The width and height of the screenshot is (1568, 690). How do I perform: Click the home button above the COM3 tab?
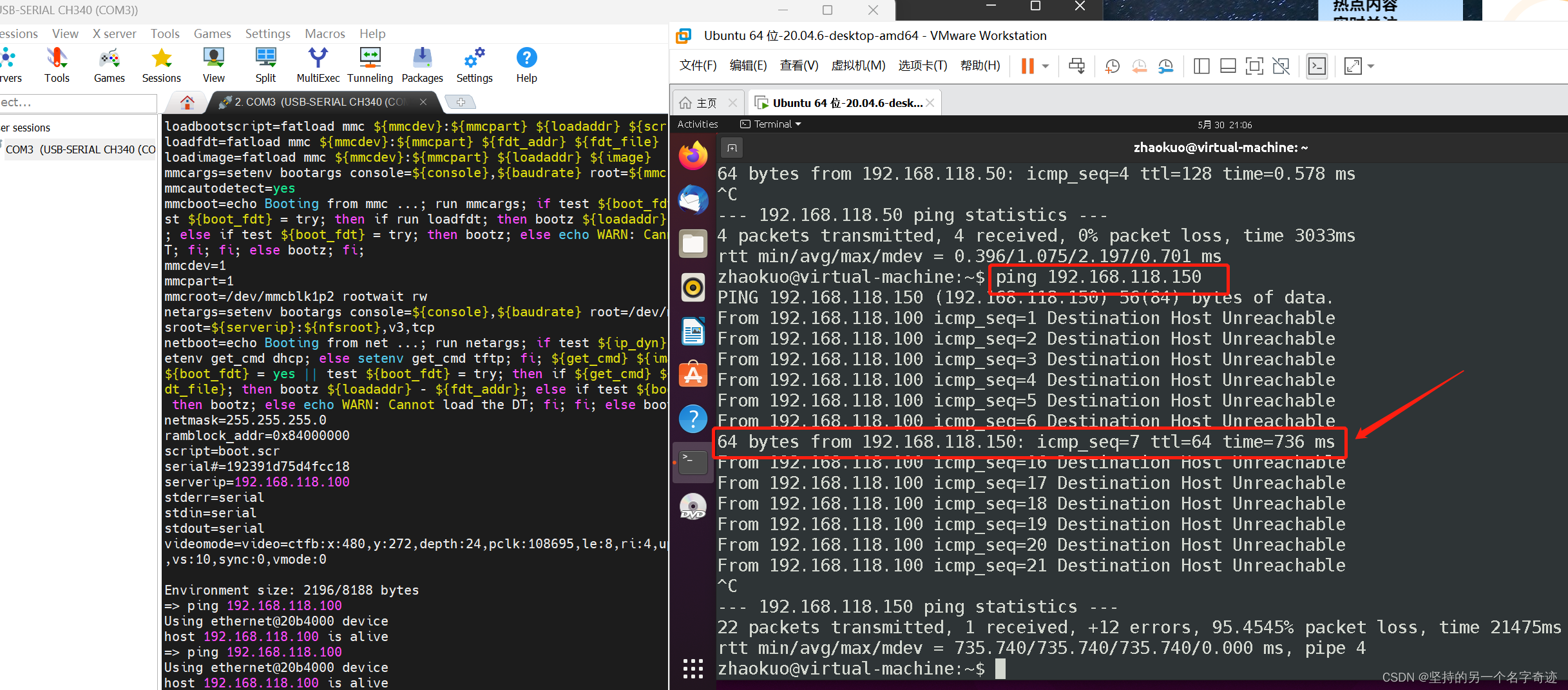click(186, 102)
